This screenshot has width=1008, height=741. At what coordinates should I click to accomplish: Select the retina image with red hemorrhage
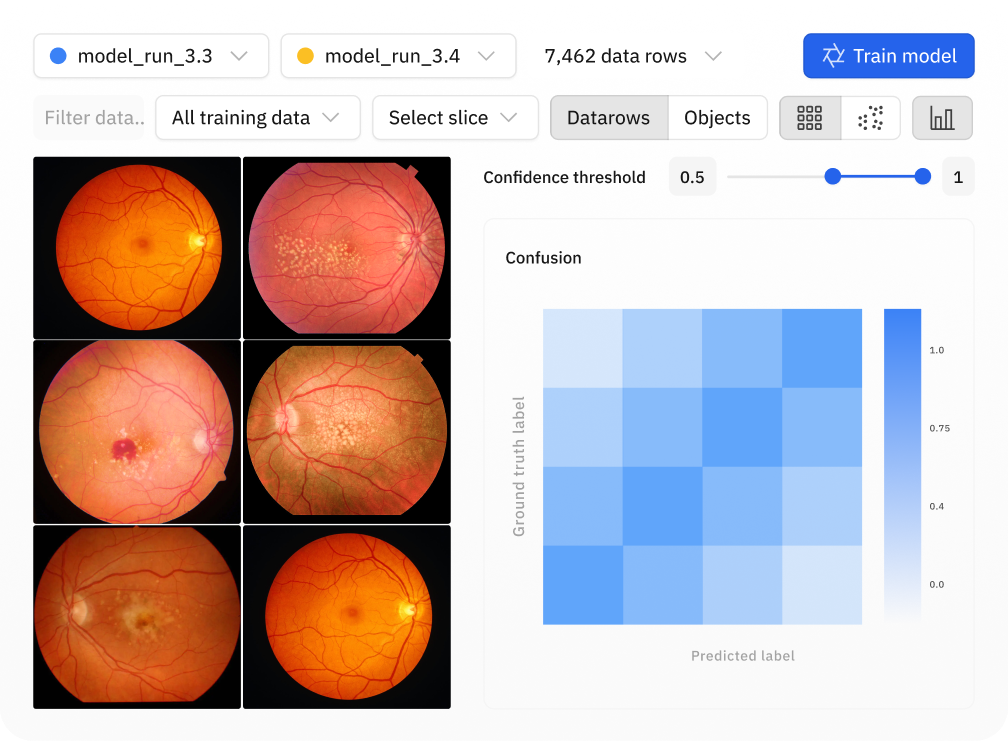[137, 432]
